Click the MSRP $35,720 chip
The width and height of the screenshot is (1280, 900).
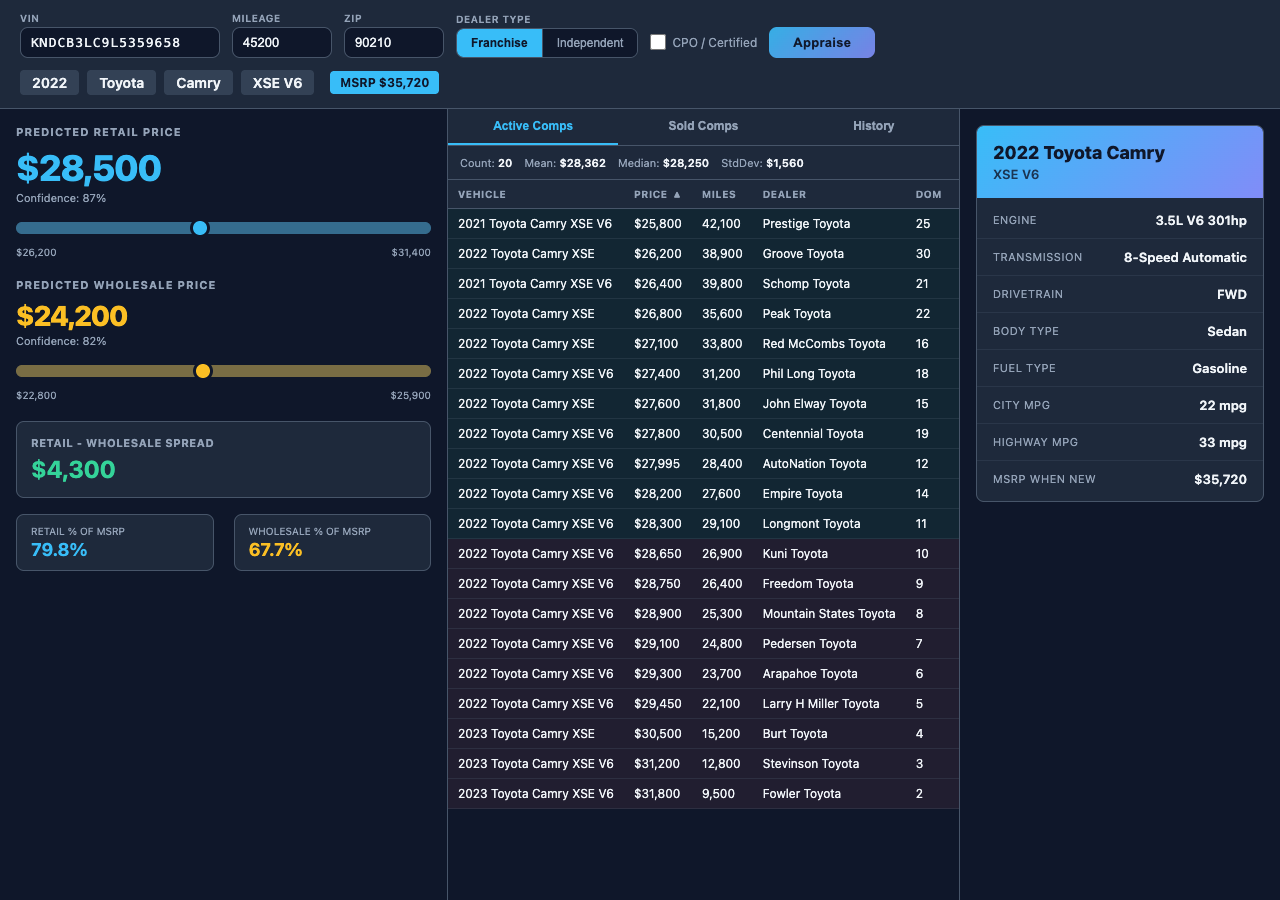384,82
